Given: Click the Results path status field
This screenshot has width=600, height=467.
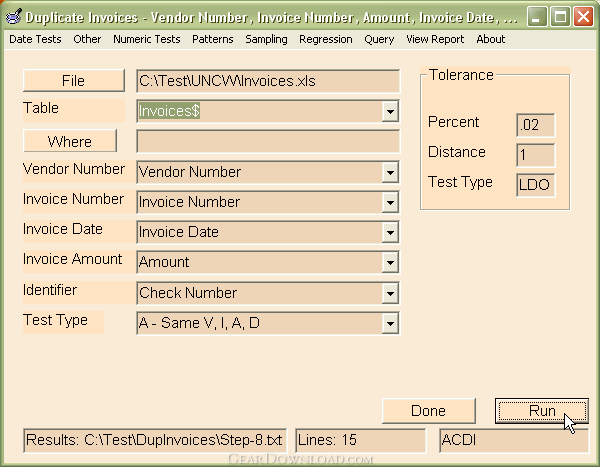Looking at the screenshot, I should (155, 440).
